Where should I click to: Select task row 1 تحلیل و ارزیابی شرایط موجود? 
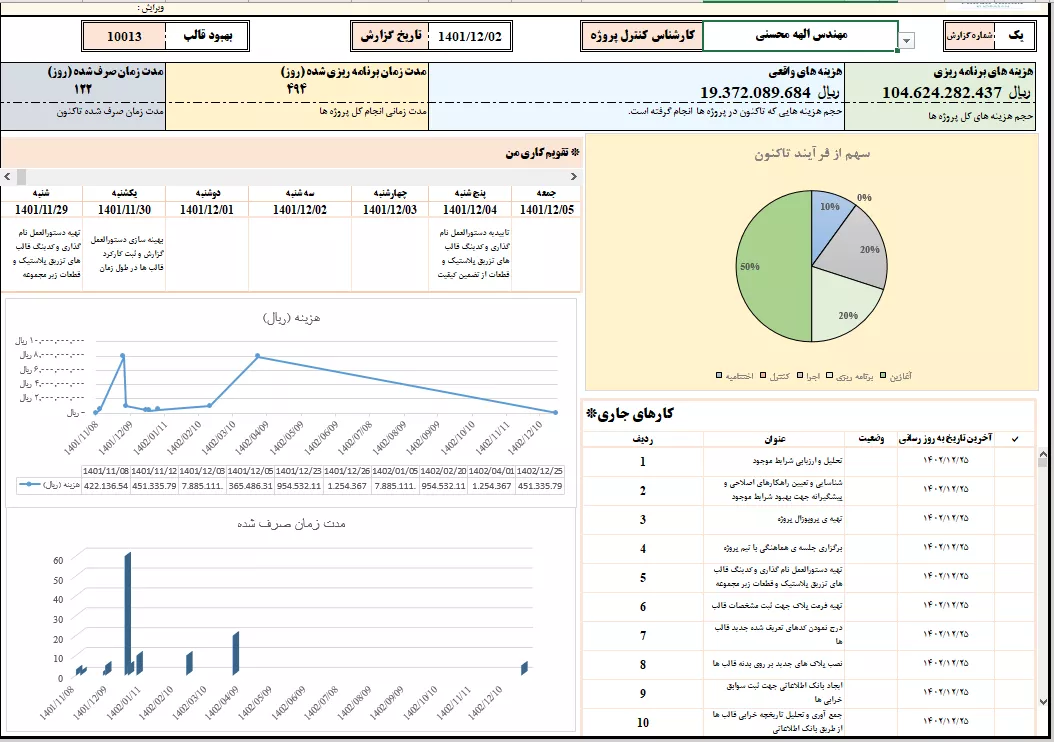pos(775,461)
